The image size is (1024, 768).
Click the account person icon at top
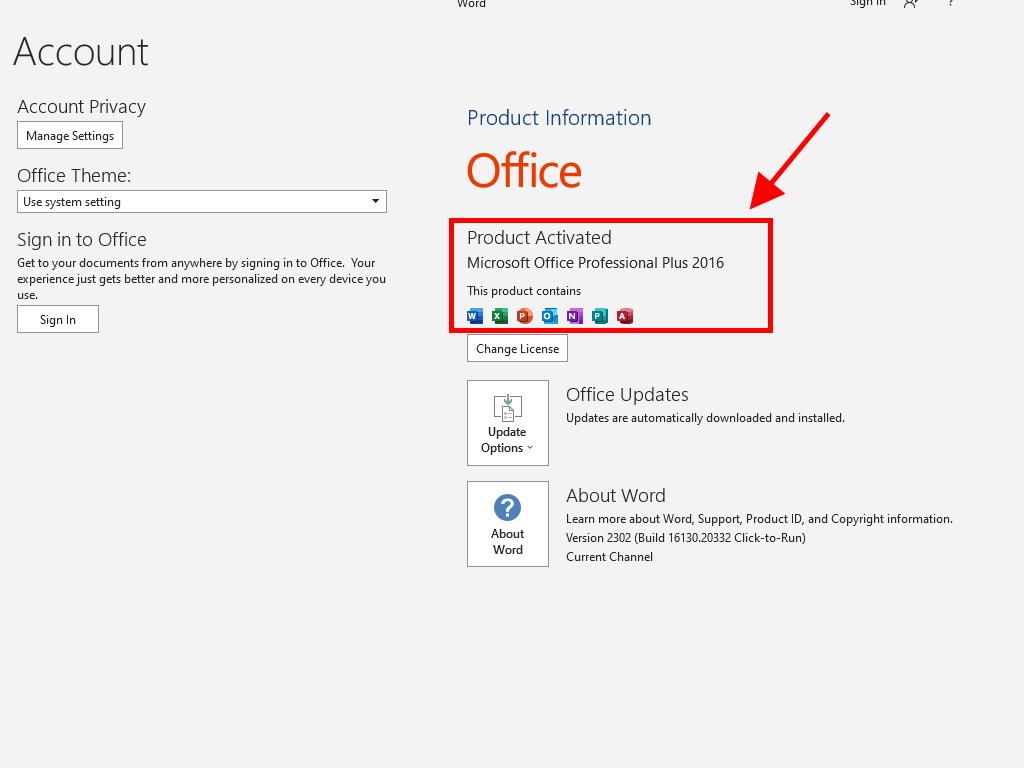(x=911, y=4)
